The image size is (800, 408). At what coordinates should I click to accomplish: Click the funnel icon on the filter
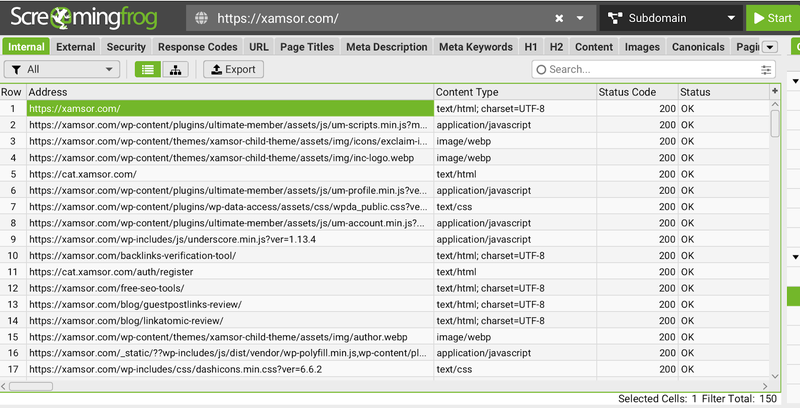(15, 69)
